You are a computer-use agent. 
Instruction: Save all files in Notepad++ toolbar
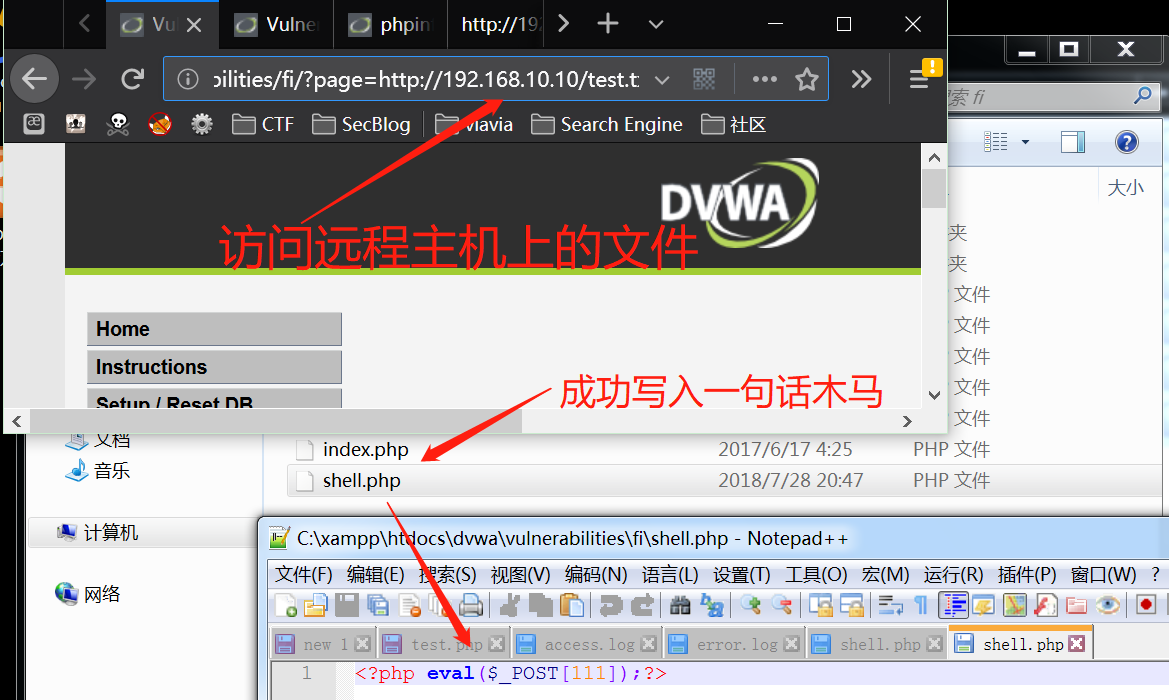pyautogui.click(x=378, y=605)
